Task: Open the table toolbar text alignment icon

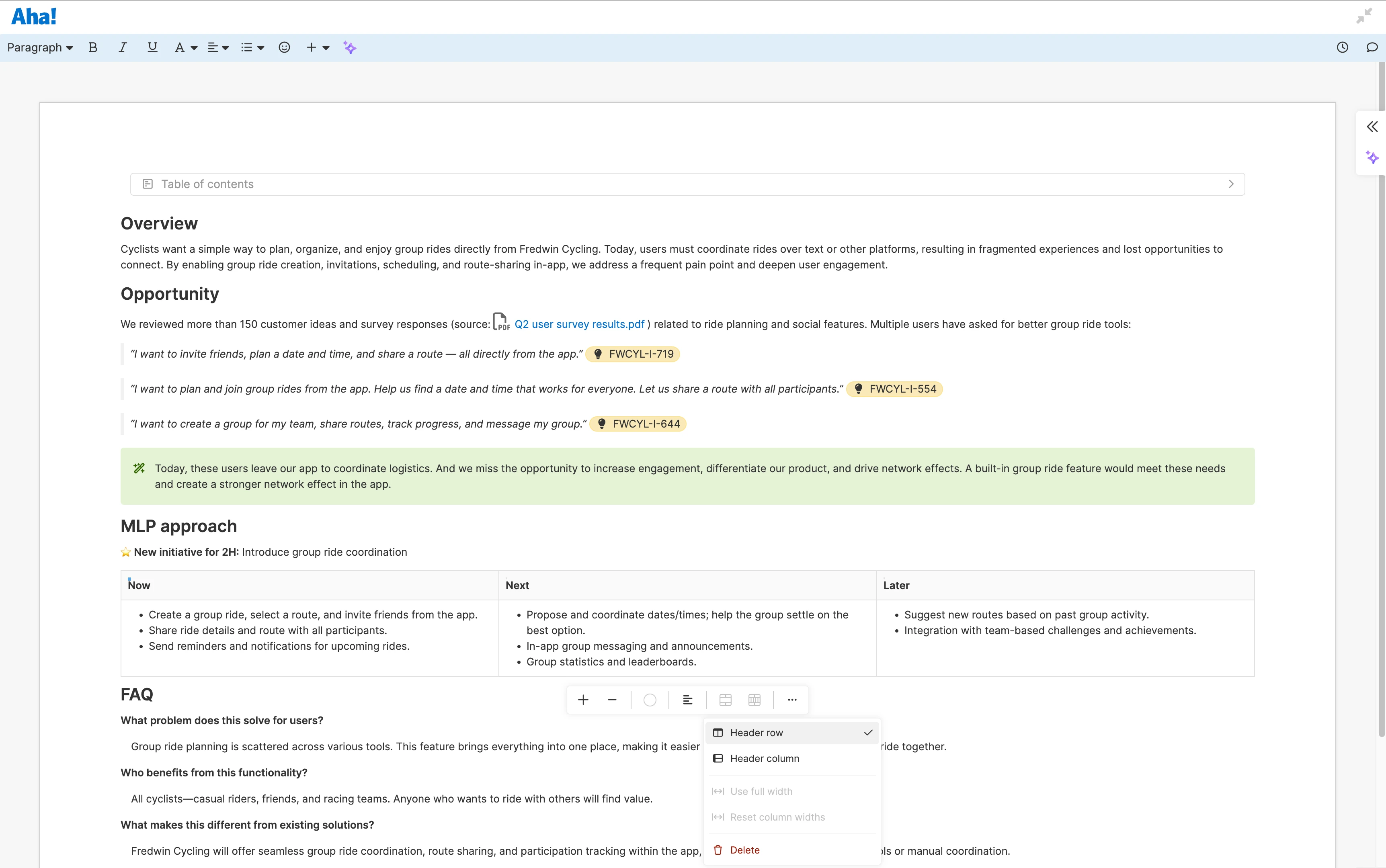Action: [687, 700]
